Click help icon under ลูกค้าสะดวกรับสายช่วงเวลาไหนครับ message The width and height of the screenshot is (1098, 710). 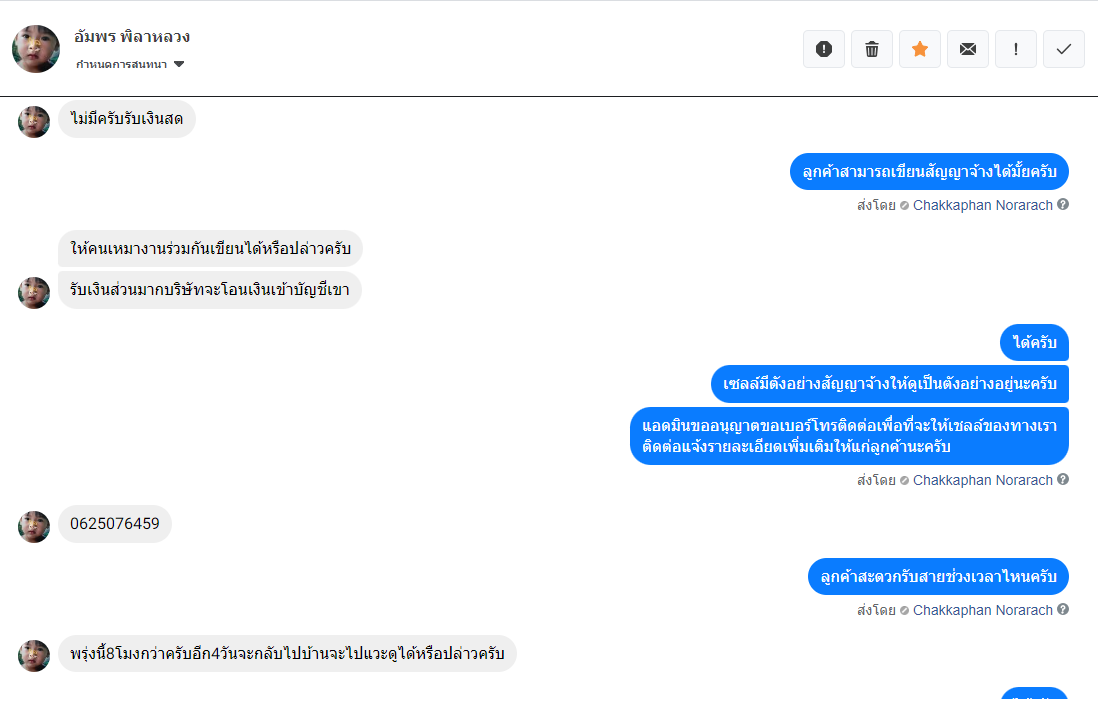(1063, 609)
